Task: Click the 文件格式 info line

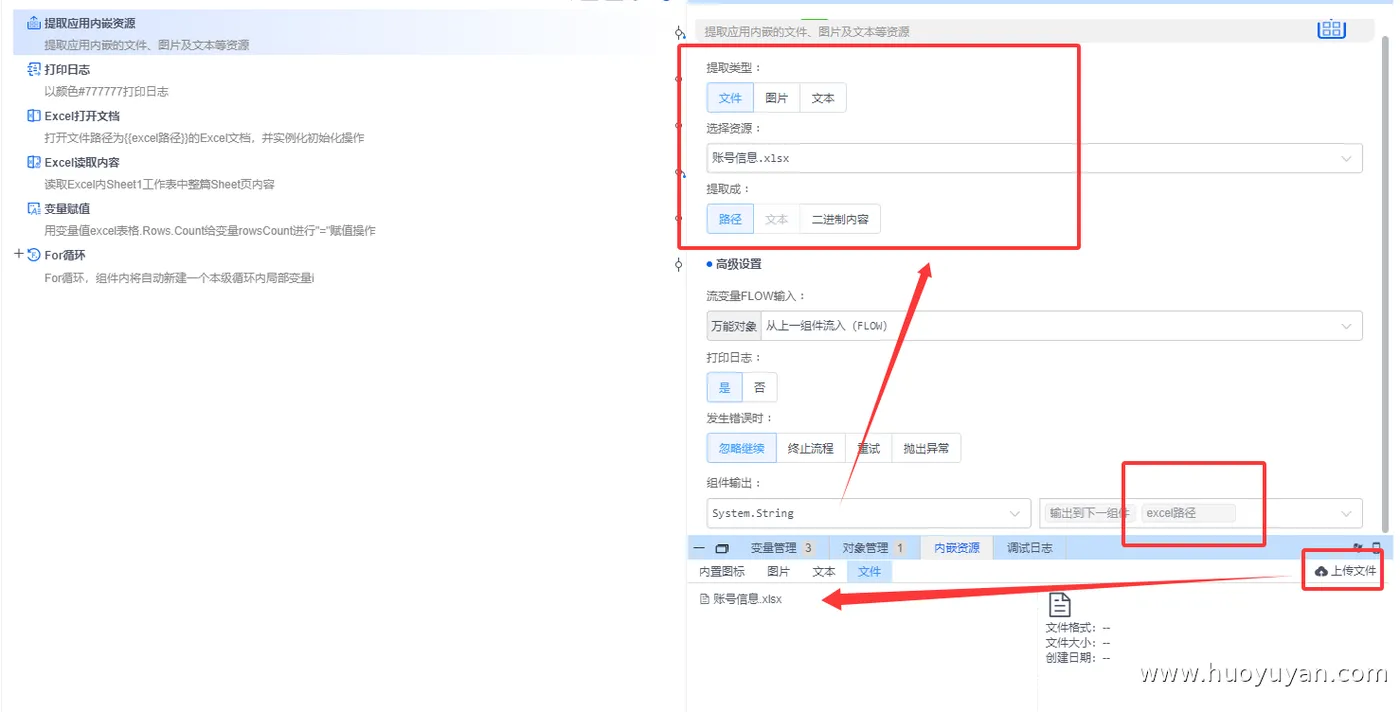Action: point(1078,628)
